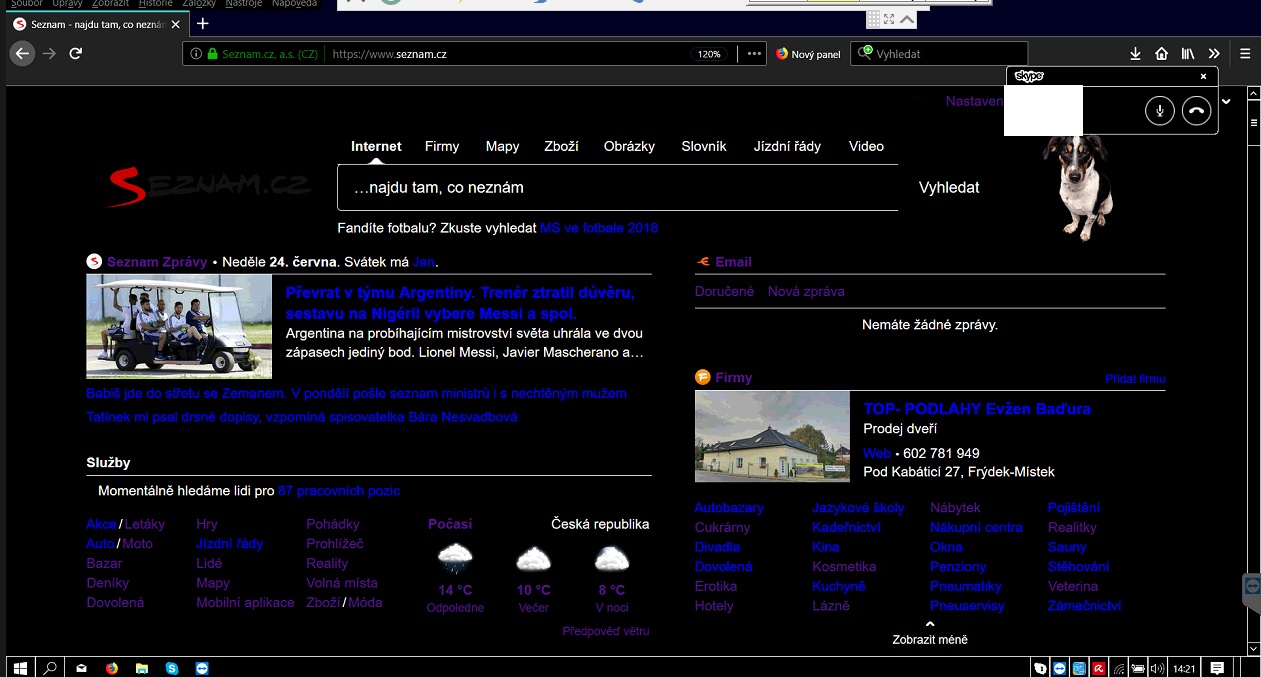Click the golf cart news thumbnail
The height and width of the screenshot is (677, 1261).
tap(179, 327)
